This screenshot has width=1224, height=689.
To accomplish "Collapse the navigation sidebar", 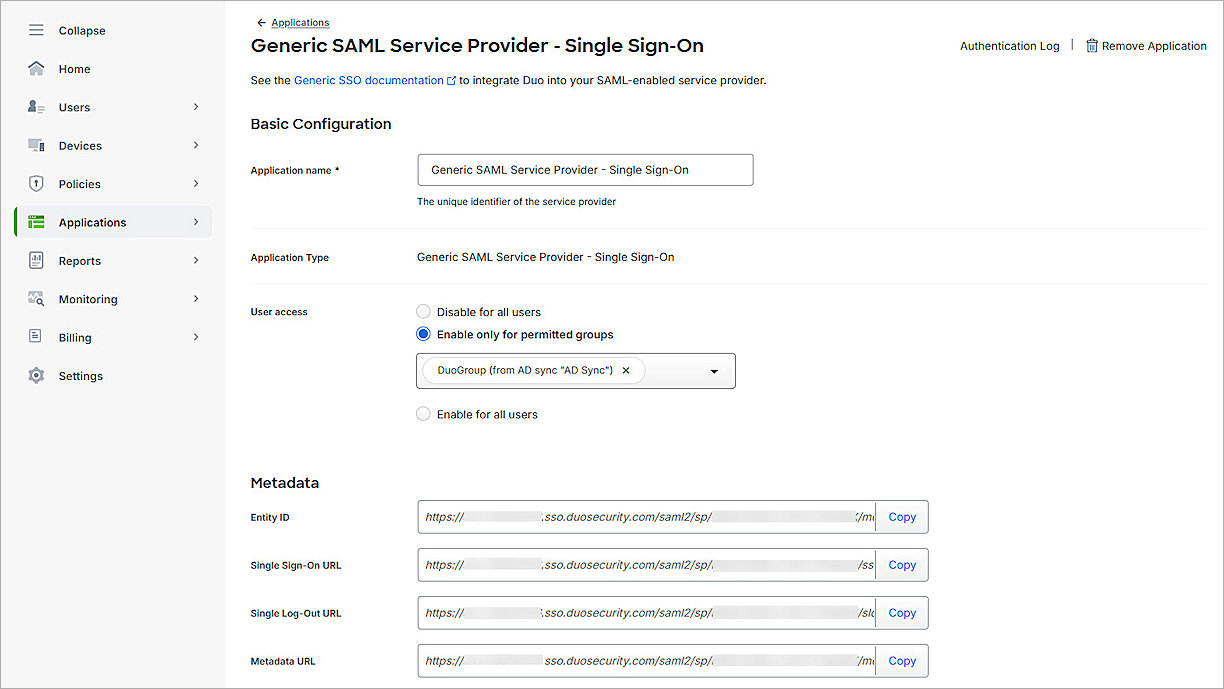I will (x=36, y=30).
